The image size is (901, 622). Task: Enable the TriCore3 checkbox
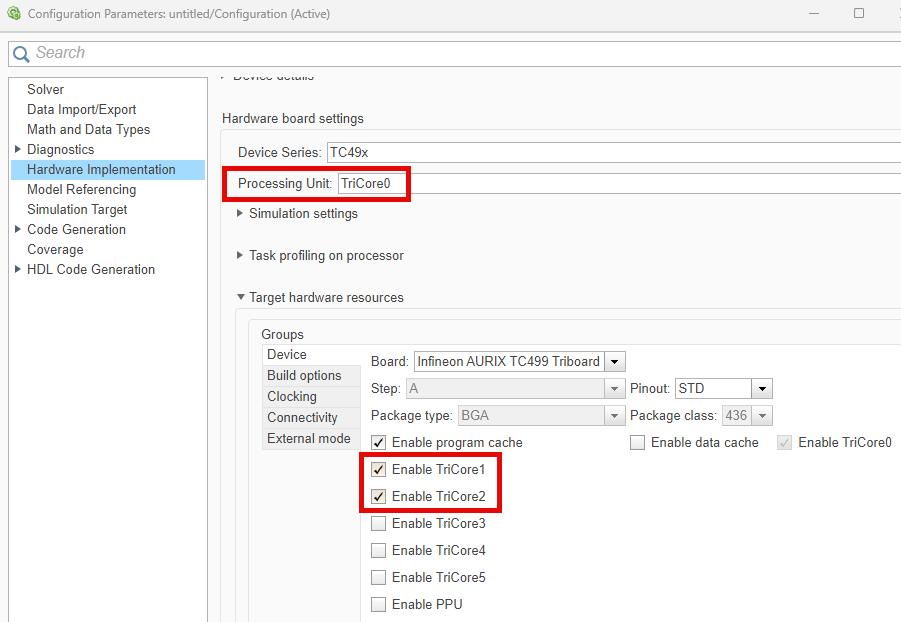click(x=379, y=523)
